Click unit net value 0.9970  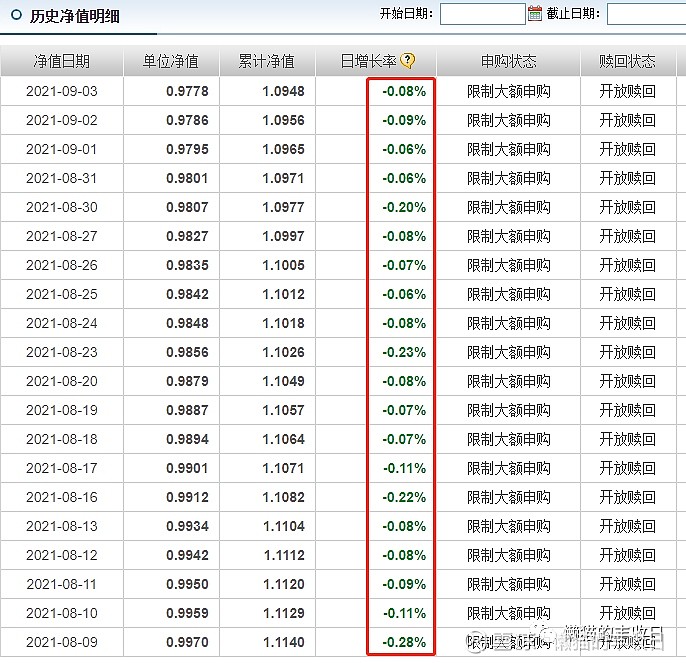point(187,642)
